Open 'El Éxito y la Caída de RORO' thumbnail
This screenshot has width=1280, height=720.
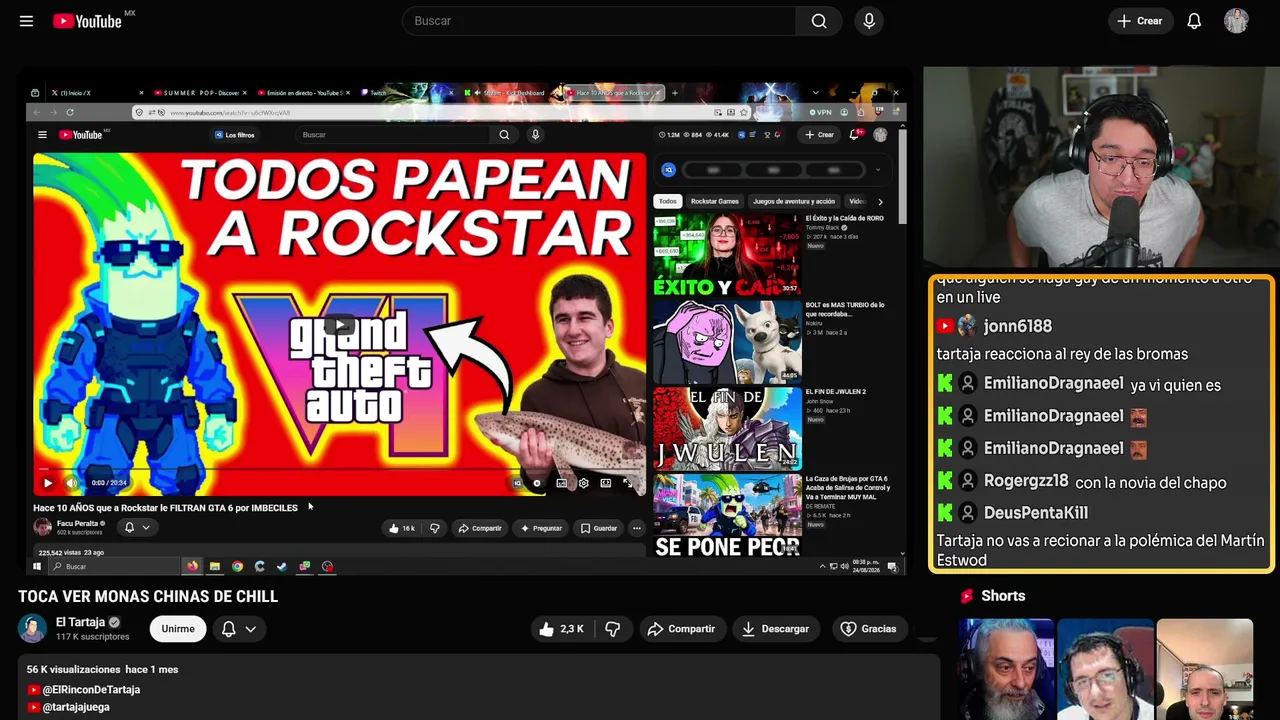point(727,255)
